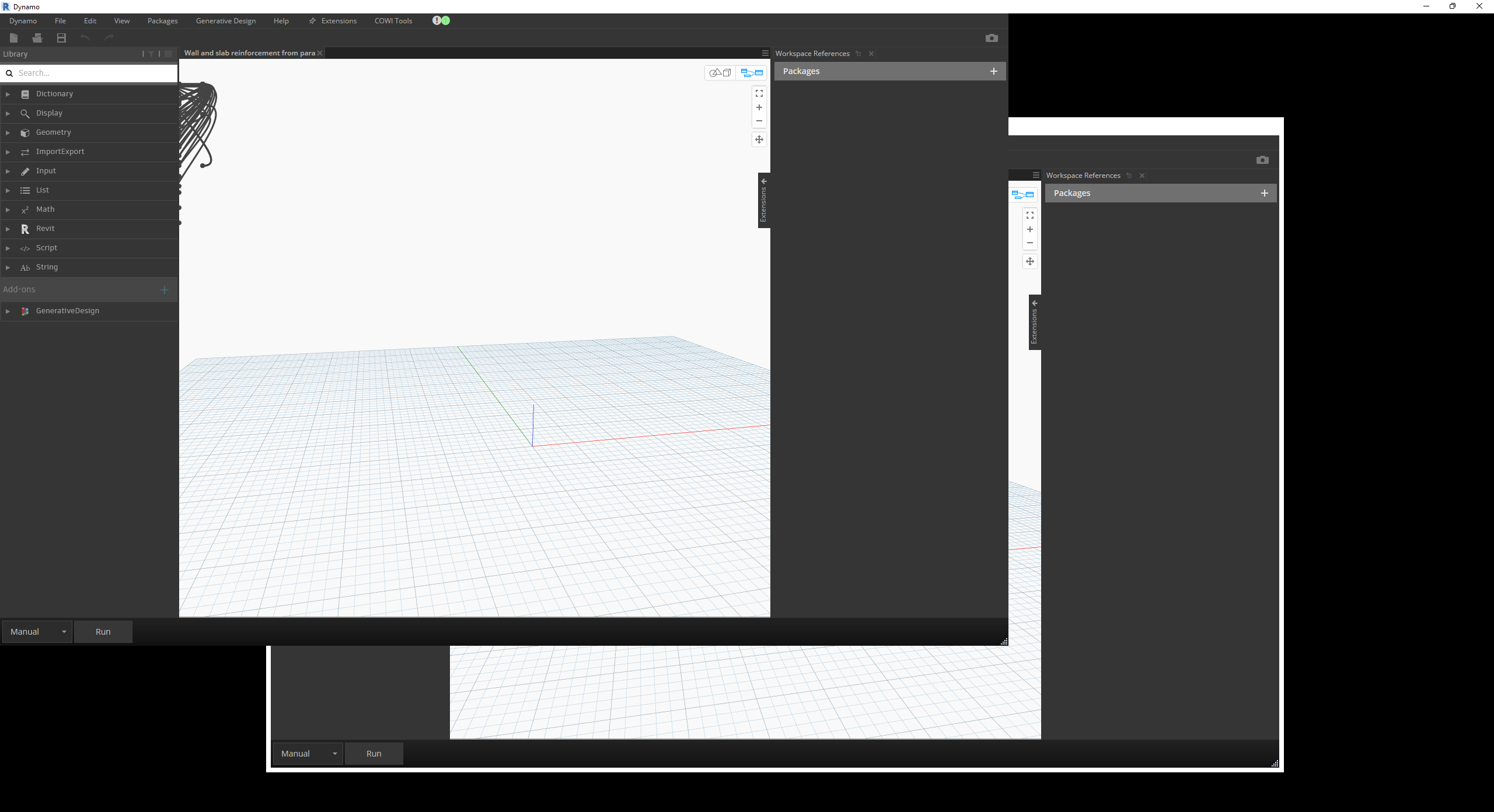Click the Open file folder icon

[x=37, y=38]
